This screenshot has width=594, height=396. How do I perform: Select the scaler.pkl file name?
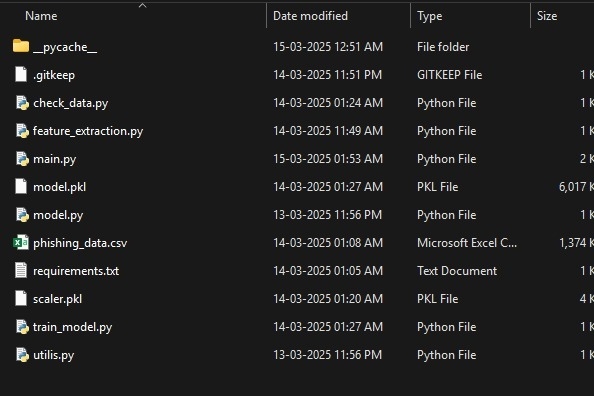(x=58, y=299)
